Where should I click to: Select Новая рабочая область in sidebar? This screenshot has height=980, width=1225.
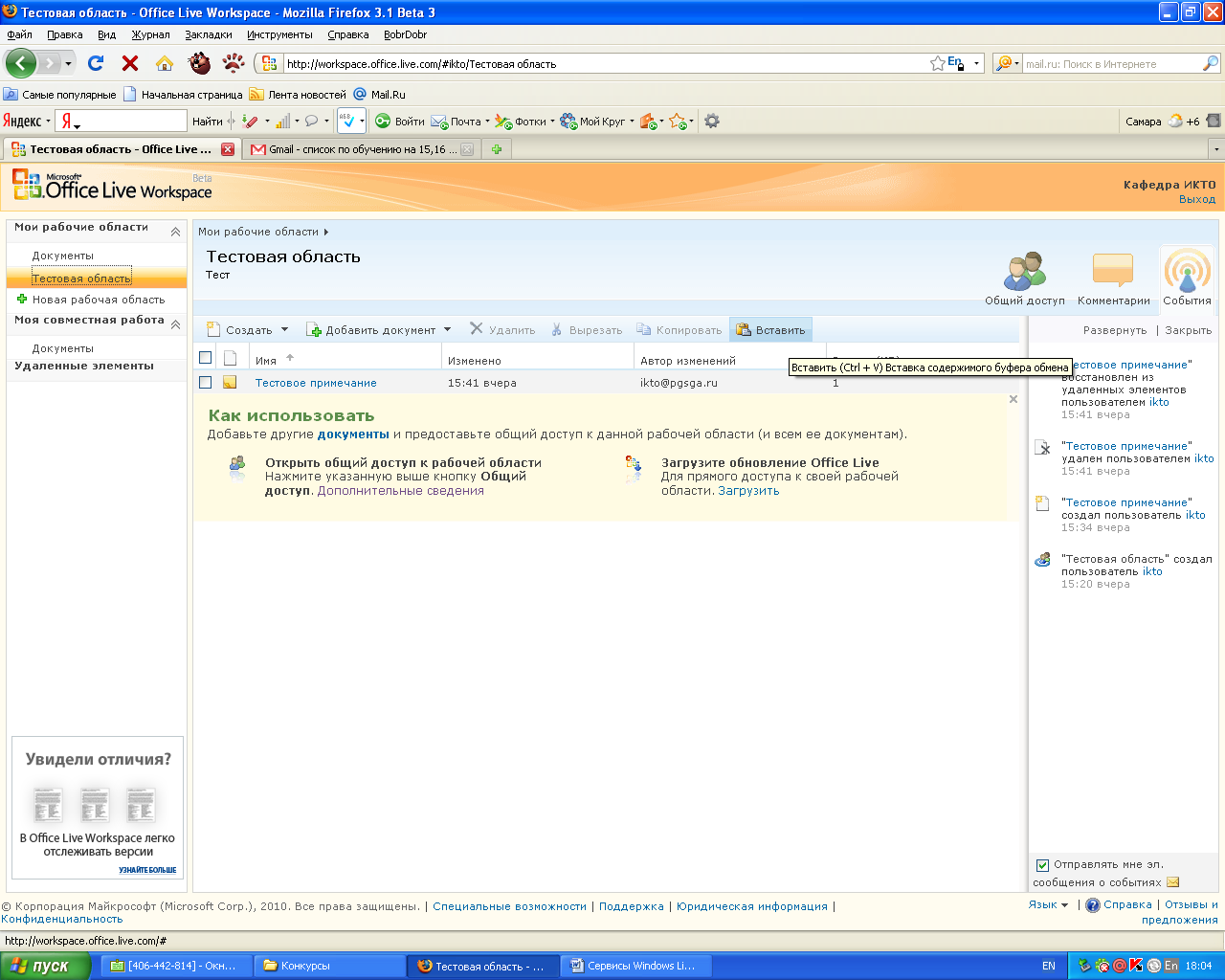point(98,300)
